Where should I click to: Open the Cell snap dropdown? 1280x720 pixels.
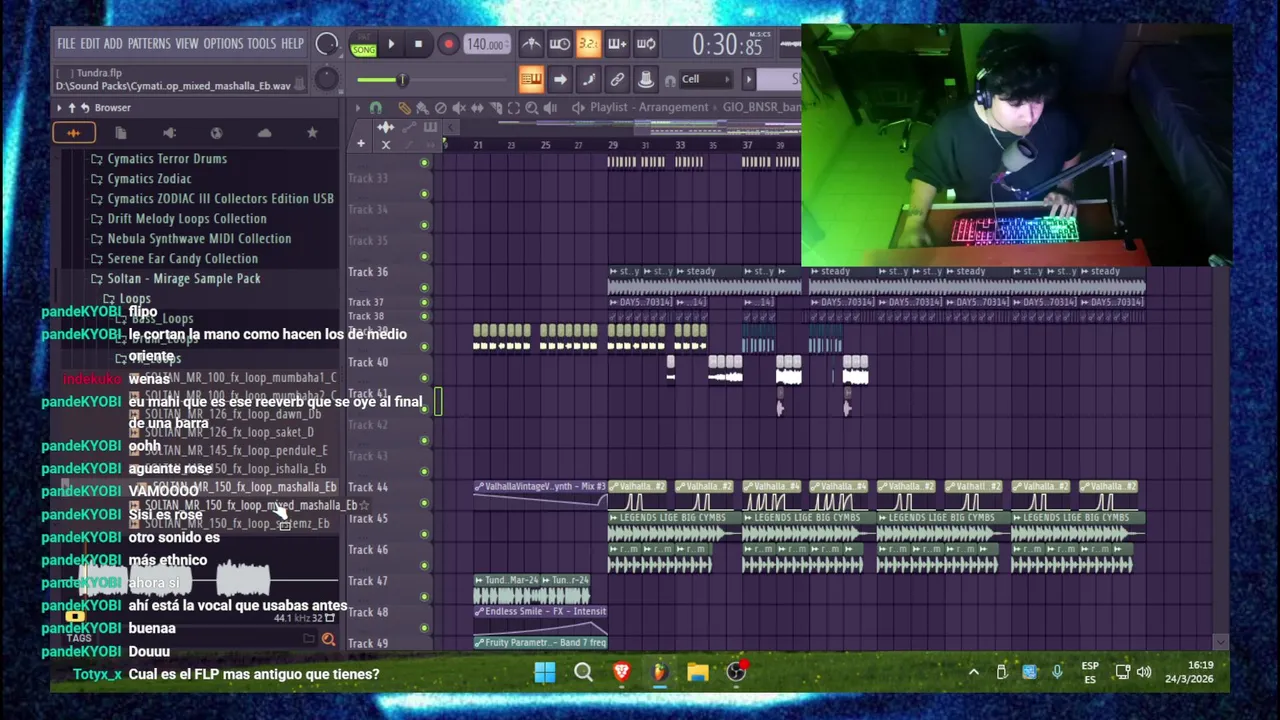pos(708,79)
